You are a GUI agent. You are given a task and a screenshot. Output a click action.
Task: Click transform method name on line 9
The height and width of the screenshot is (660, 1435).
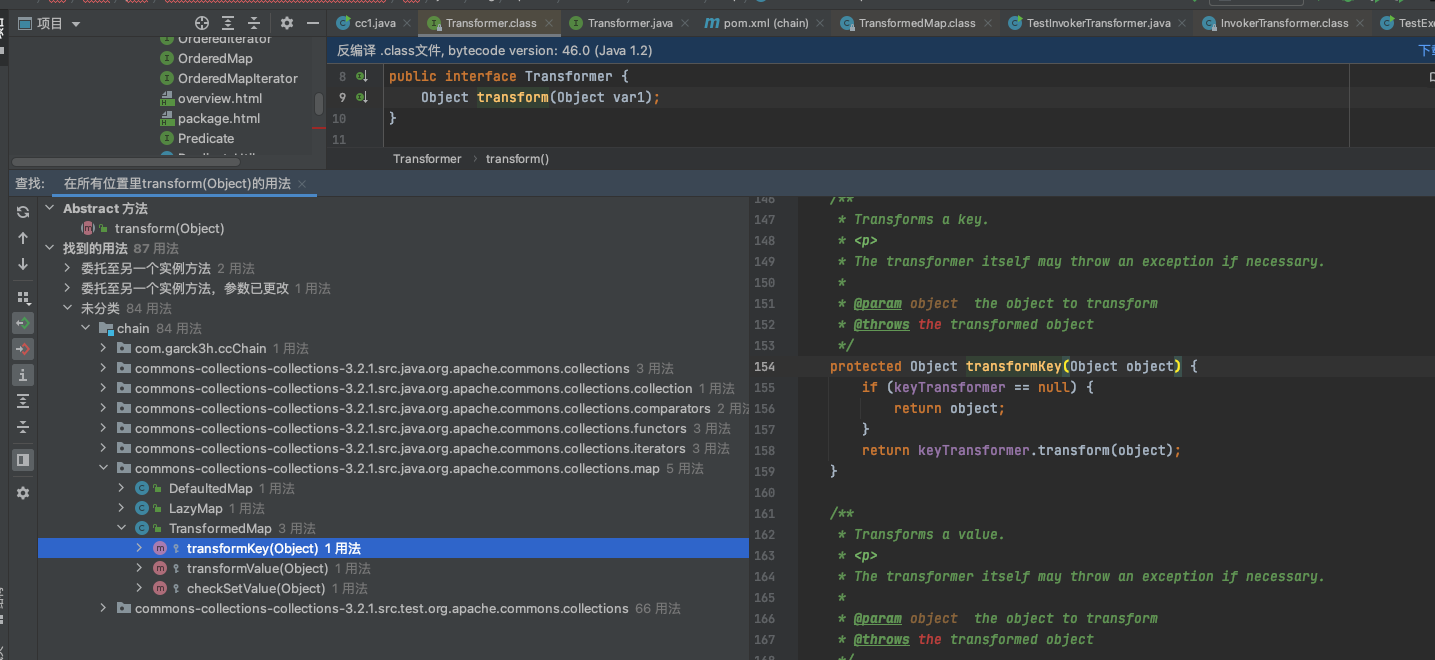coord(513,97)
